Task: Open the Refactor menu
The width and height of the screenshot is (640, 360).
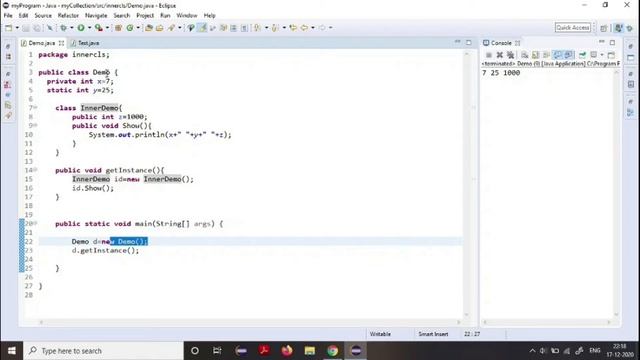Action: [x=68, y=16]
